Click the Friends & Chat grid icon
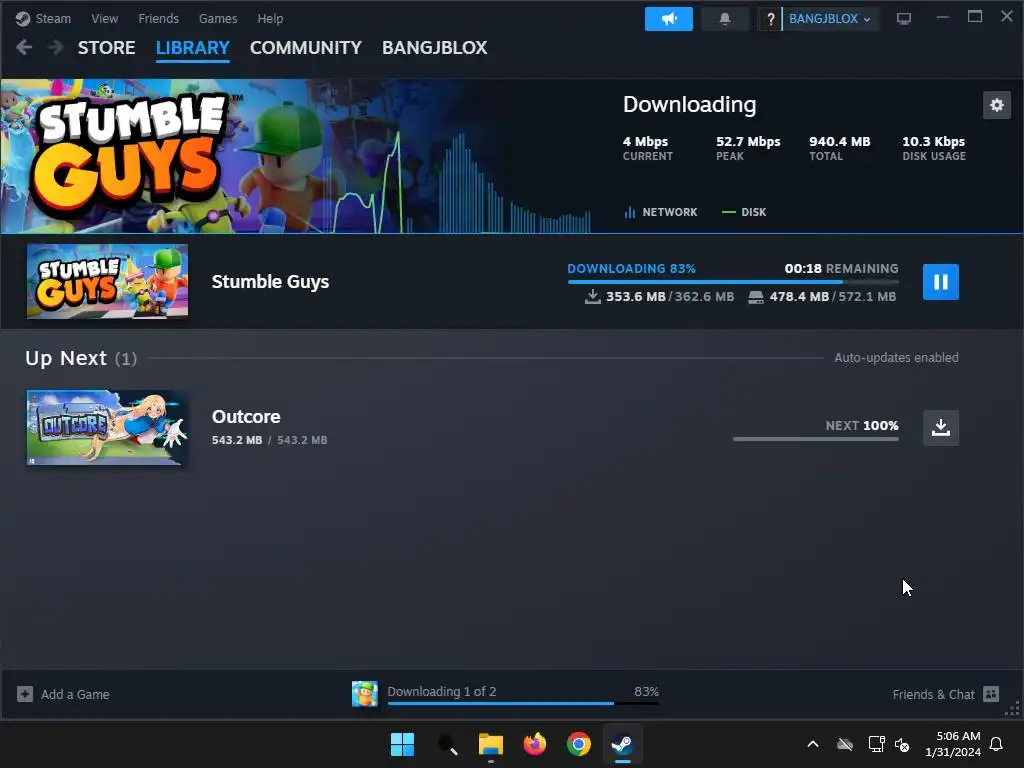This screenshot has width=1024, height=768. (991, 694)
